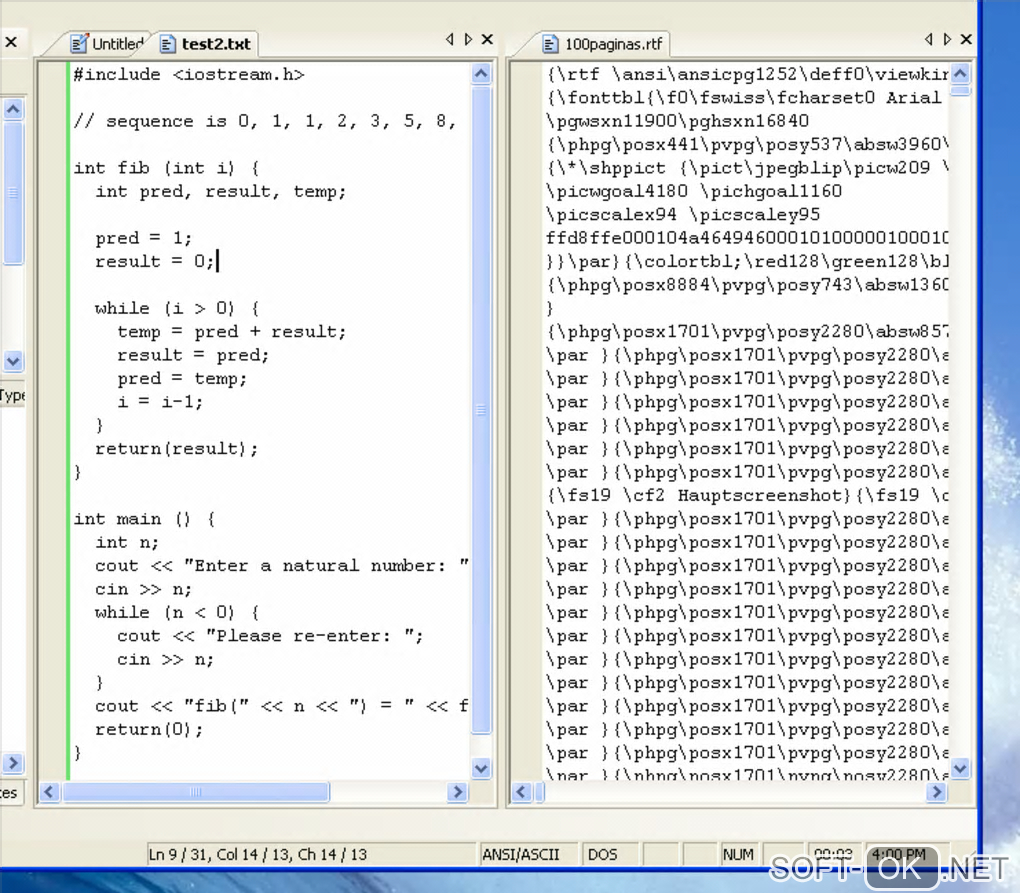The width and height of the screenshot is (1020, 893).
Task: Click the scroll-left arrow in the test2.txt pane
Action: 49,792
